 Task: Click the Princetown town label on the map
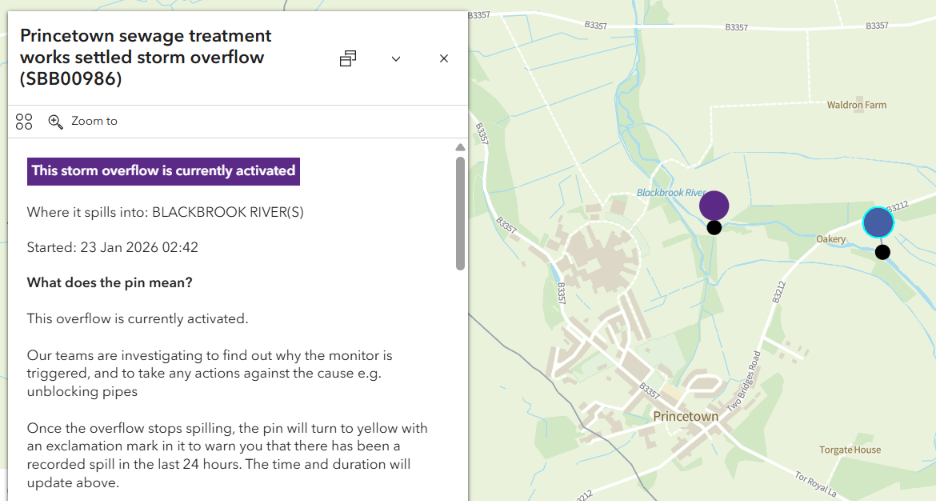(685, 416)
